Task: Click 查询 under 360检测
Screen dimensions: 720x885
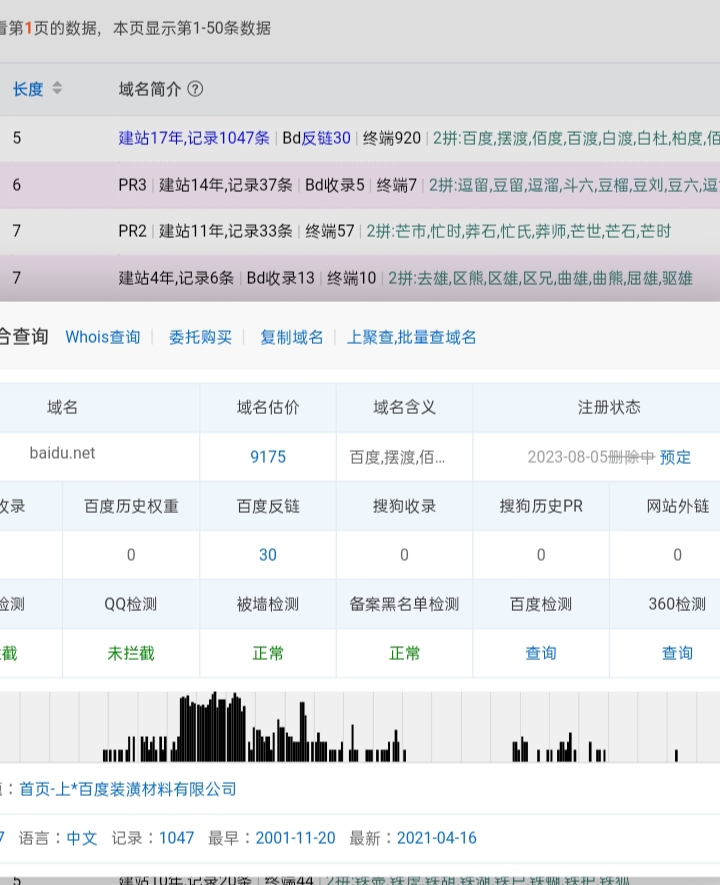Action: coord(677,653)
